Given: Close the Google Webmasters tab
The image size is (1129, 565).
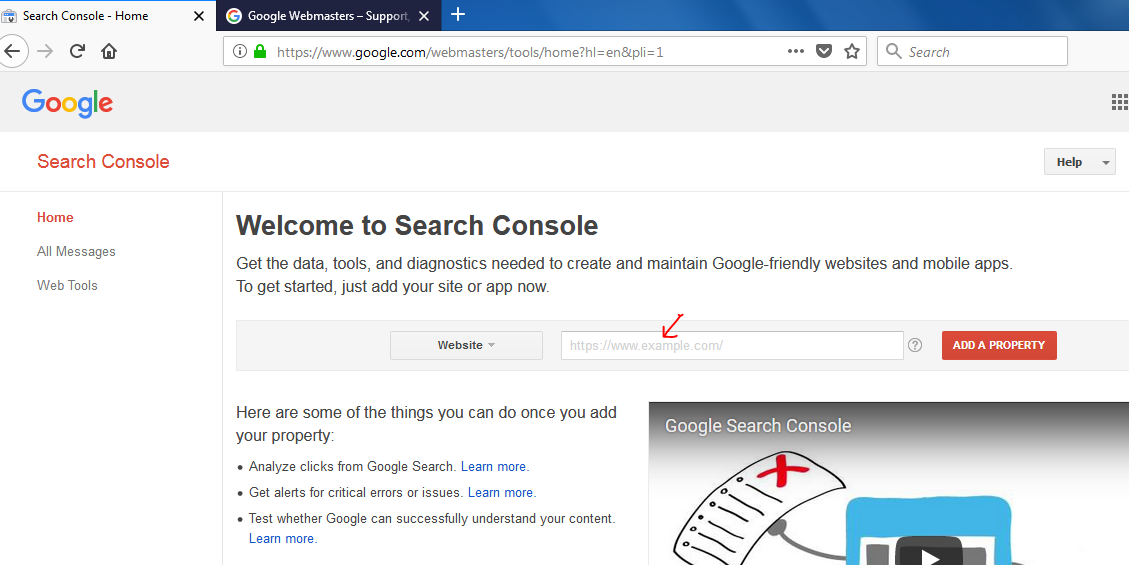Looking at the screenshot, I should [x=424, y=16].
